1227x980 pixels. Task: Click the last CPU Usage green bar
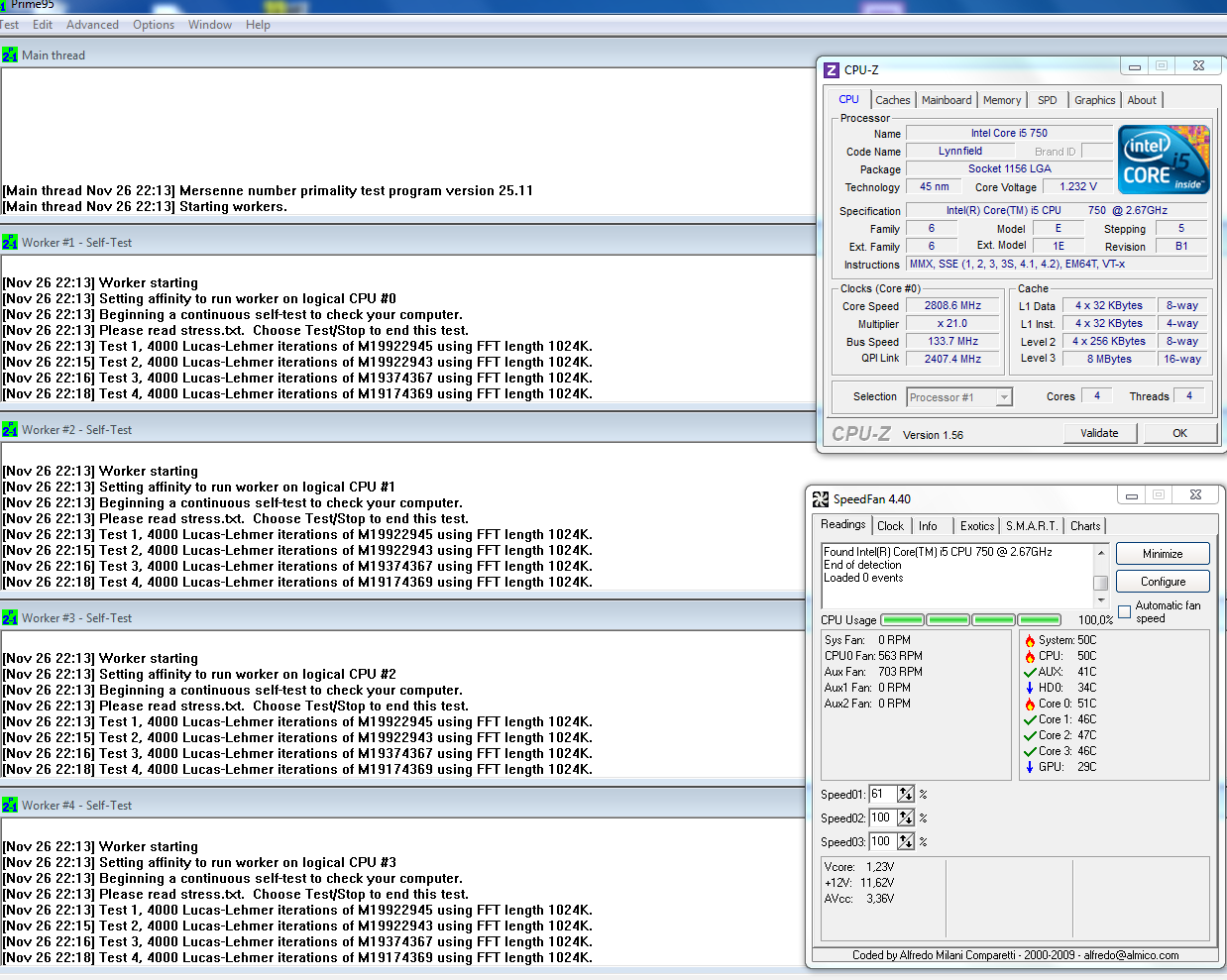pyautogui.click(x=1039, y=620)
